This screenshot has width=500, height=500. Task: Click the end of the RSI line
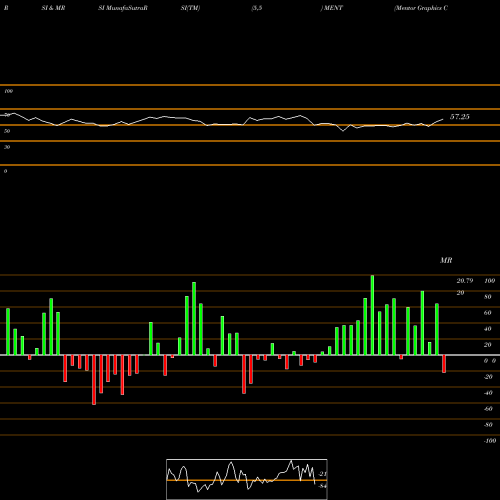tap(443, 119)
